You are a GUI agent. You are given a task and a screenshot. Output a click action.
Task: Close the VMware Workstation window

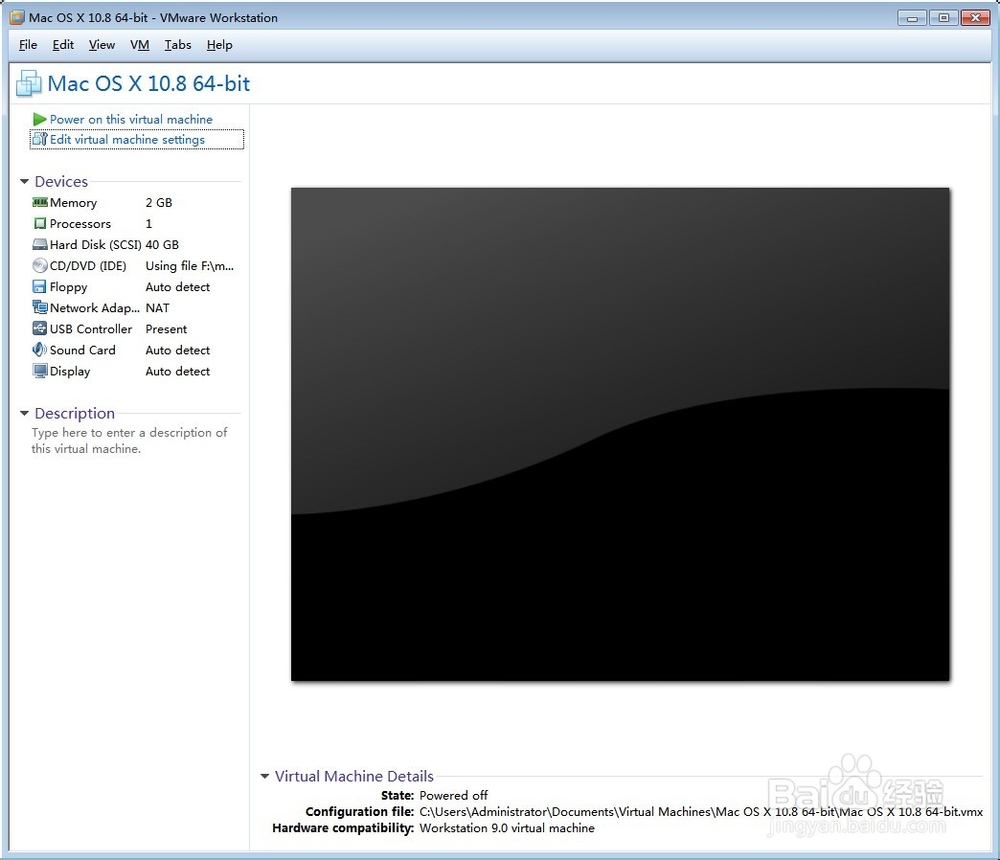pyautogui.click(x=975, y=18)
